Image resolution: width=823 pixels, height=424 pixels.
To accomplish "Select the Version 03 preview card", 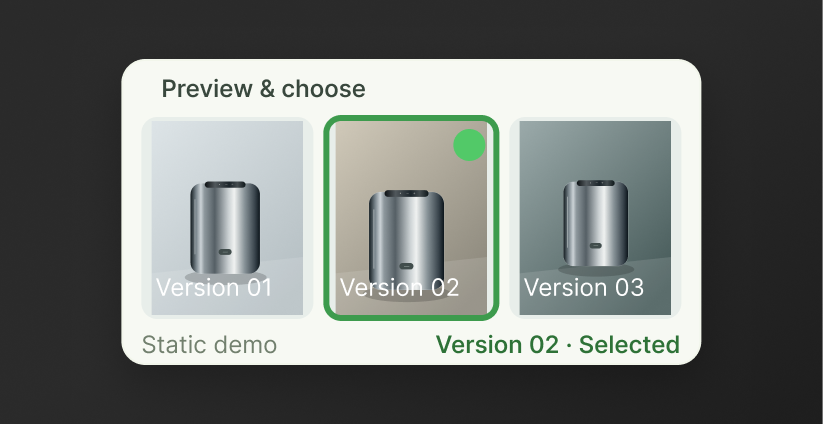I will (595, 218).
